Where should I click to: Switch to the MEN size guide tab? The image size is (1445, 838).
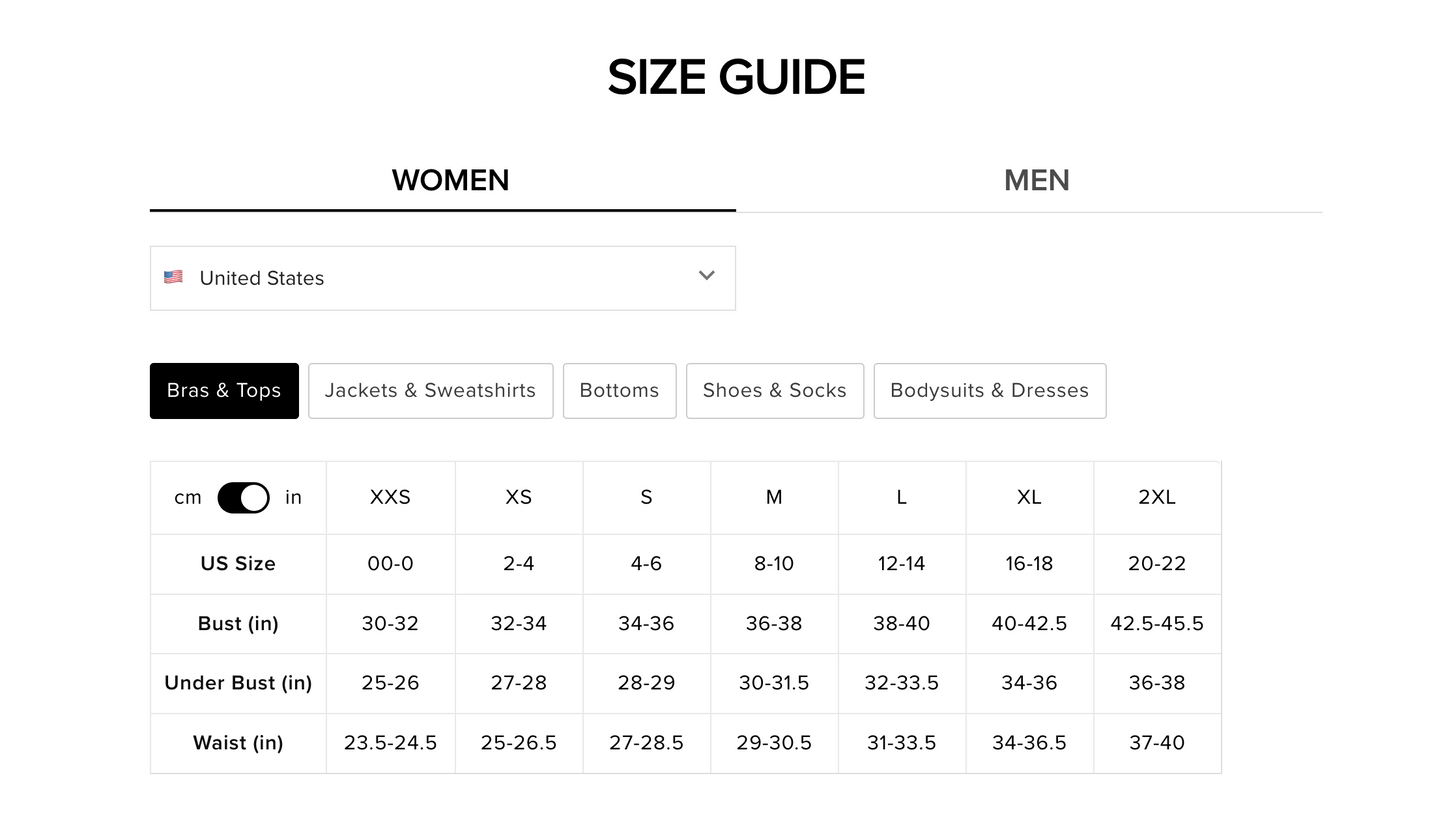[1037, 180]
